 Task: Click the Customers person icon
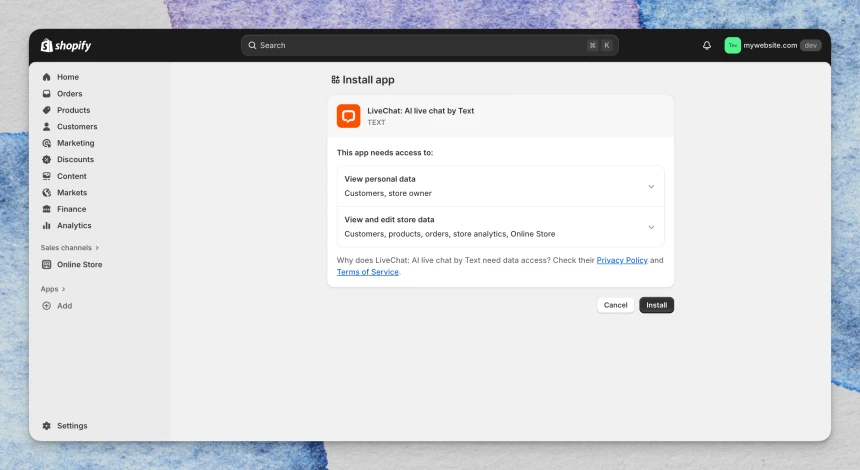[47, 127]
